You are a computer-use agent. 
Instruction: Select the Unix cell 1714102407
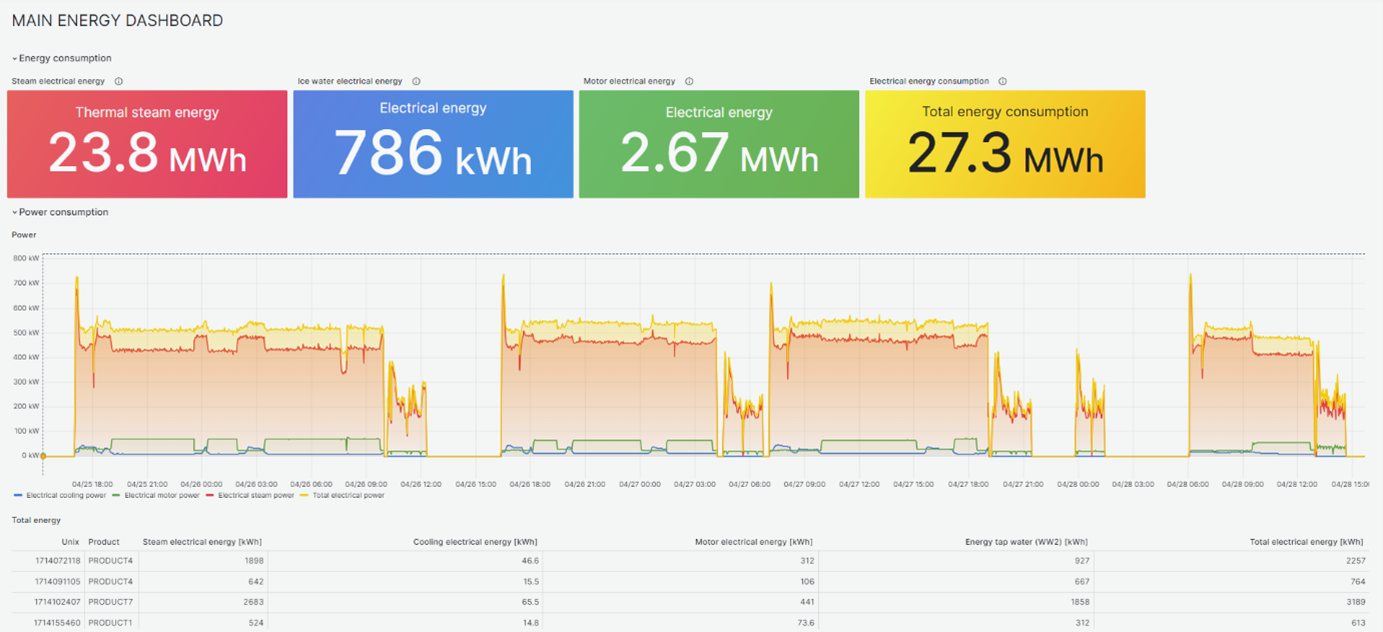pyautogui.click(x=58, y=602)
